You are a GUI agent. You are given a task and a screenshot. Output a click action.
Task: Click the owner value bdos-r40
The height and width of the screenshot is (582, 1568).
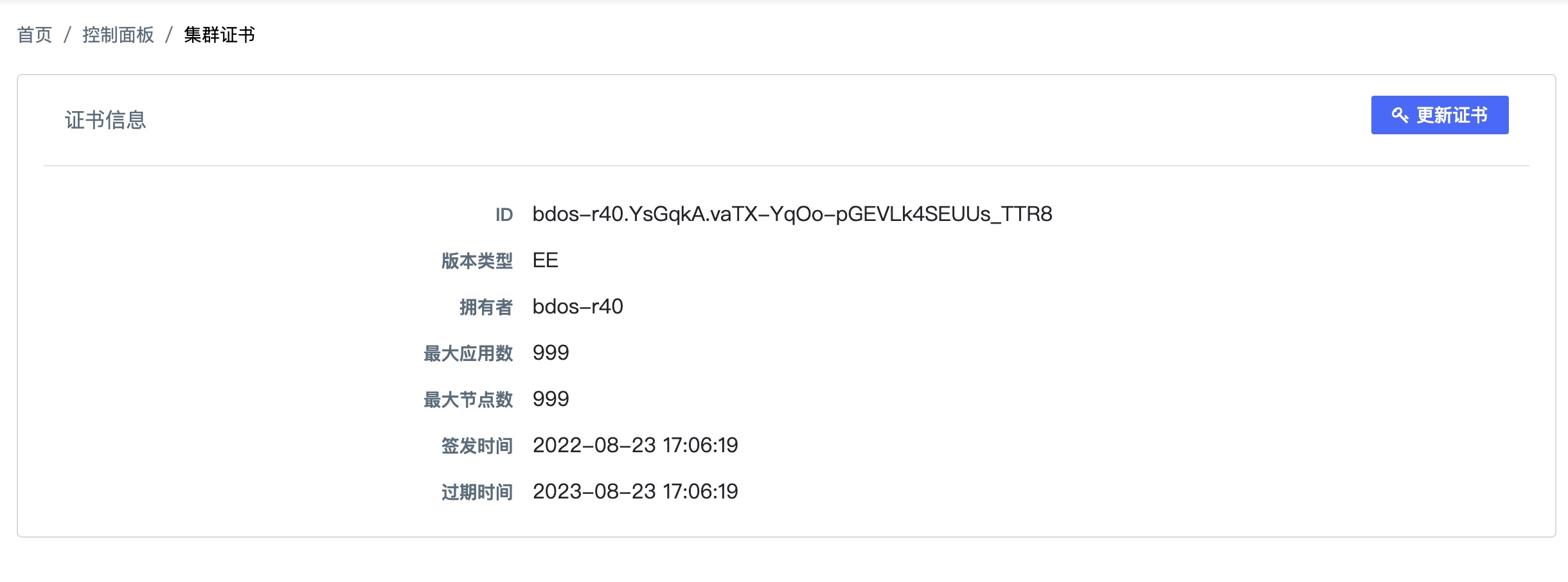click(x=578, y=306)
